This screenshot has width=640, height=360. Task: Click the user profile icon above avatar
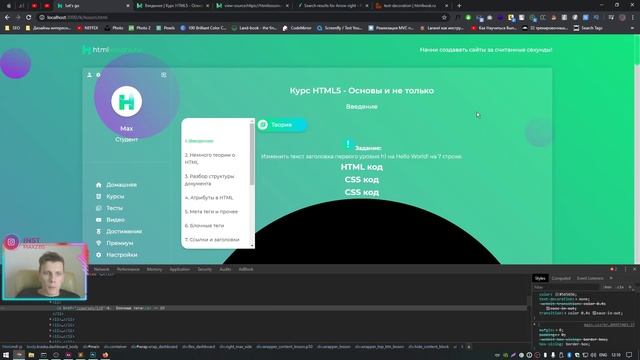point(89,75)
